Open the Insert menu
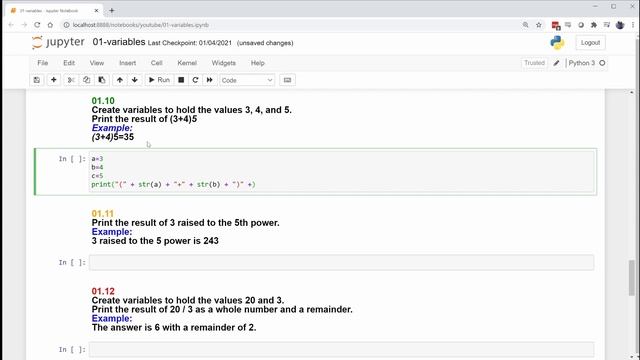This screenshot has width=640, height=360. (127, 63)
